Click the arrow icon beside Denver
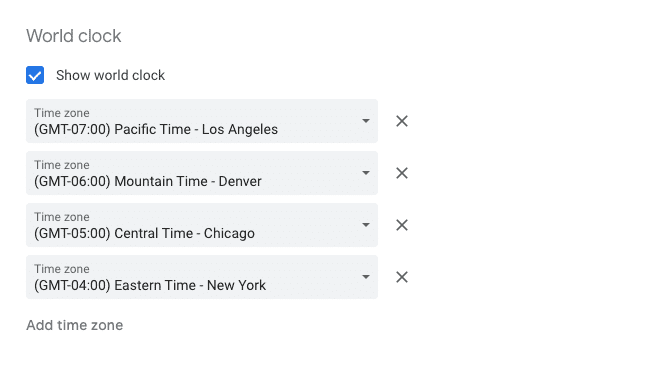The width and height of the screenshot is (647, 369). 366,173
